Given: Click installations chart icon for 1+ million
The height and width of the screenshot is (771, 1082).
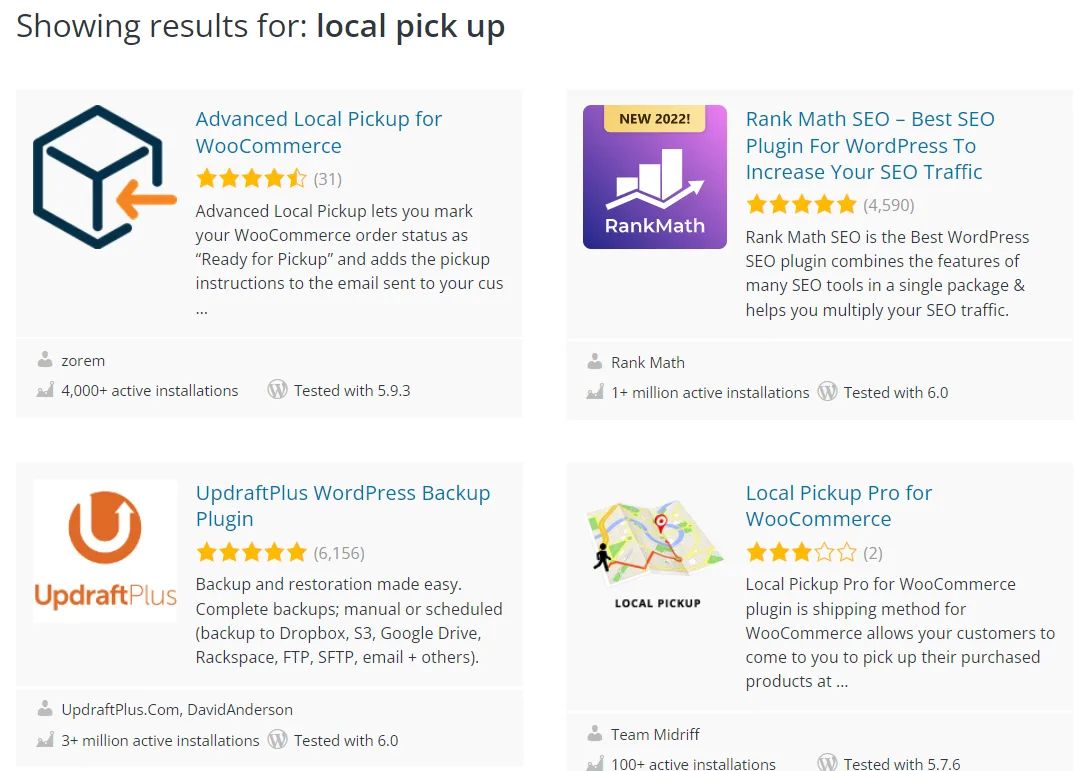Looking at the screenshot, I should [x=595, y=392].
